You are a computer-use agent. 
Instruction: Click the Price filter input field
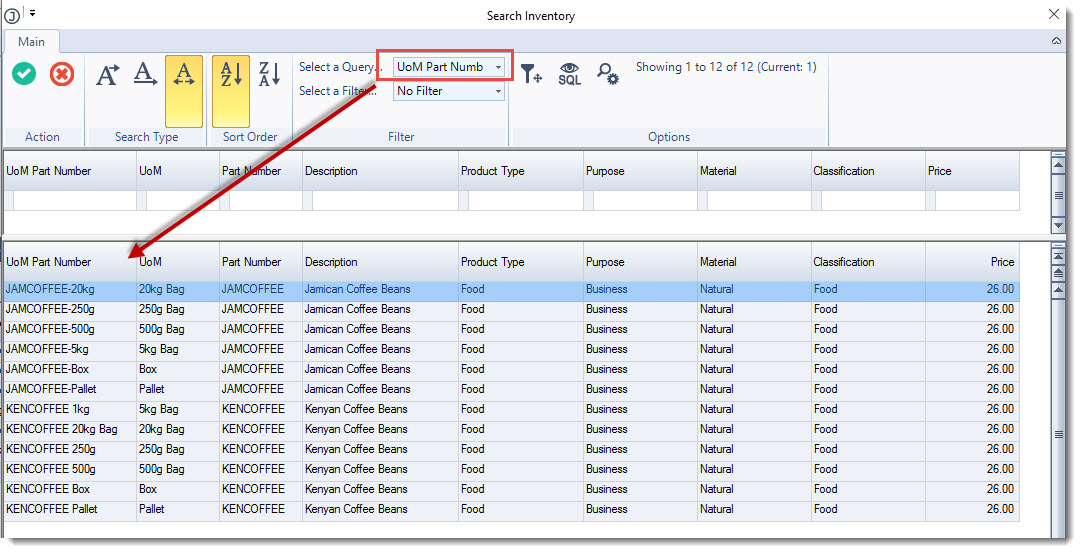pos(977,201)
